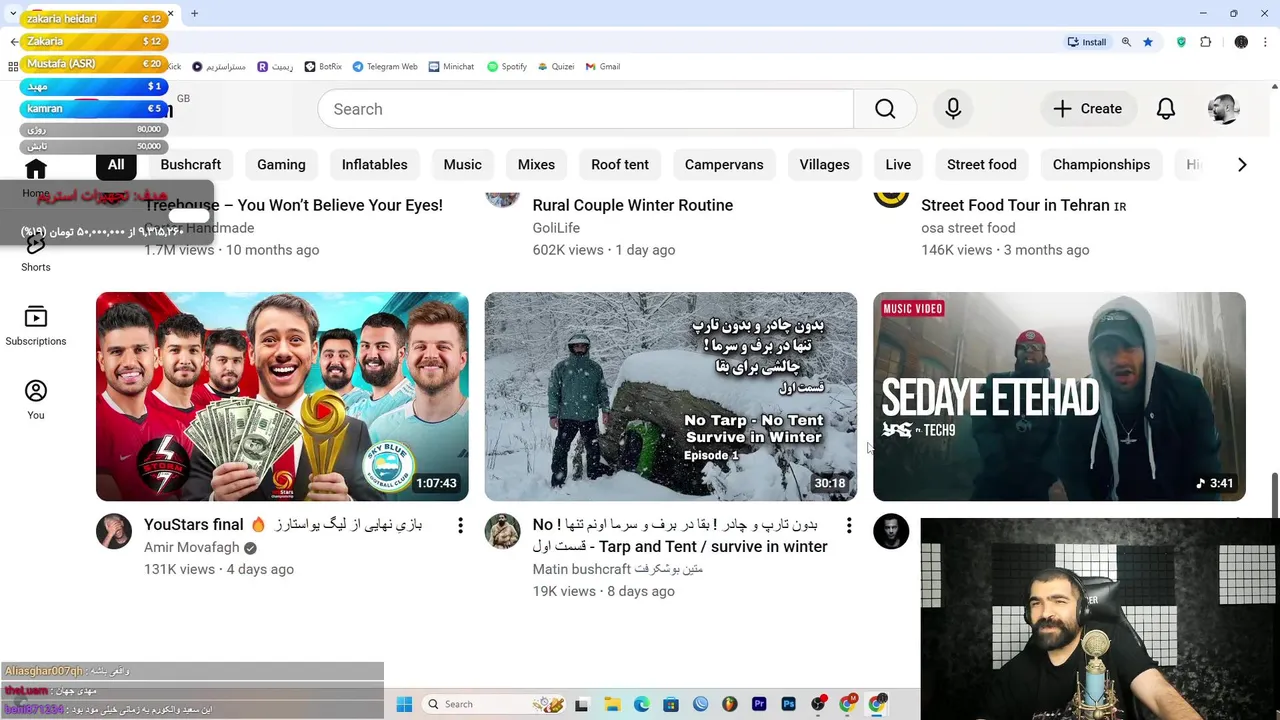This screenshot has height=720, width=1280.
Task: Go to Shorts in sidebar
Action: click(36, 252)
